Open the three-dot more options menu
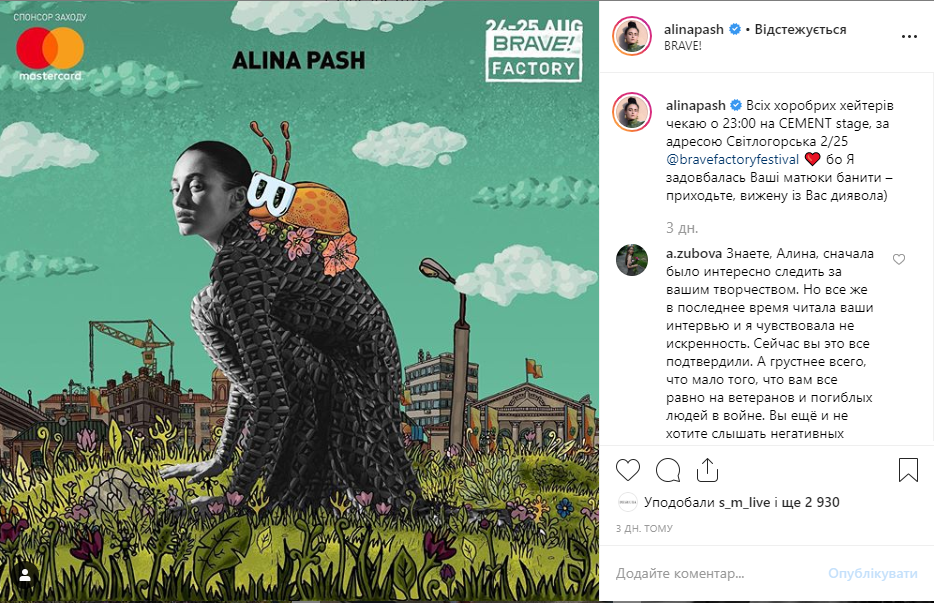 (909, 37)
